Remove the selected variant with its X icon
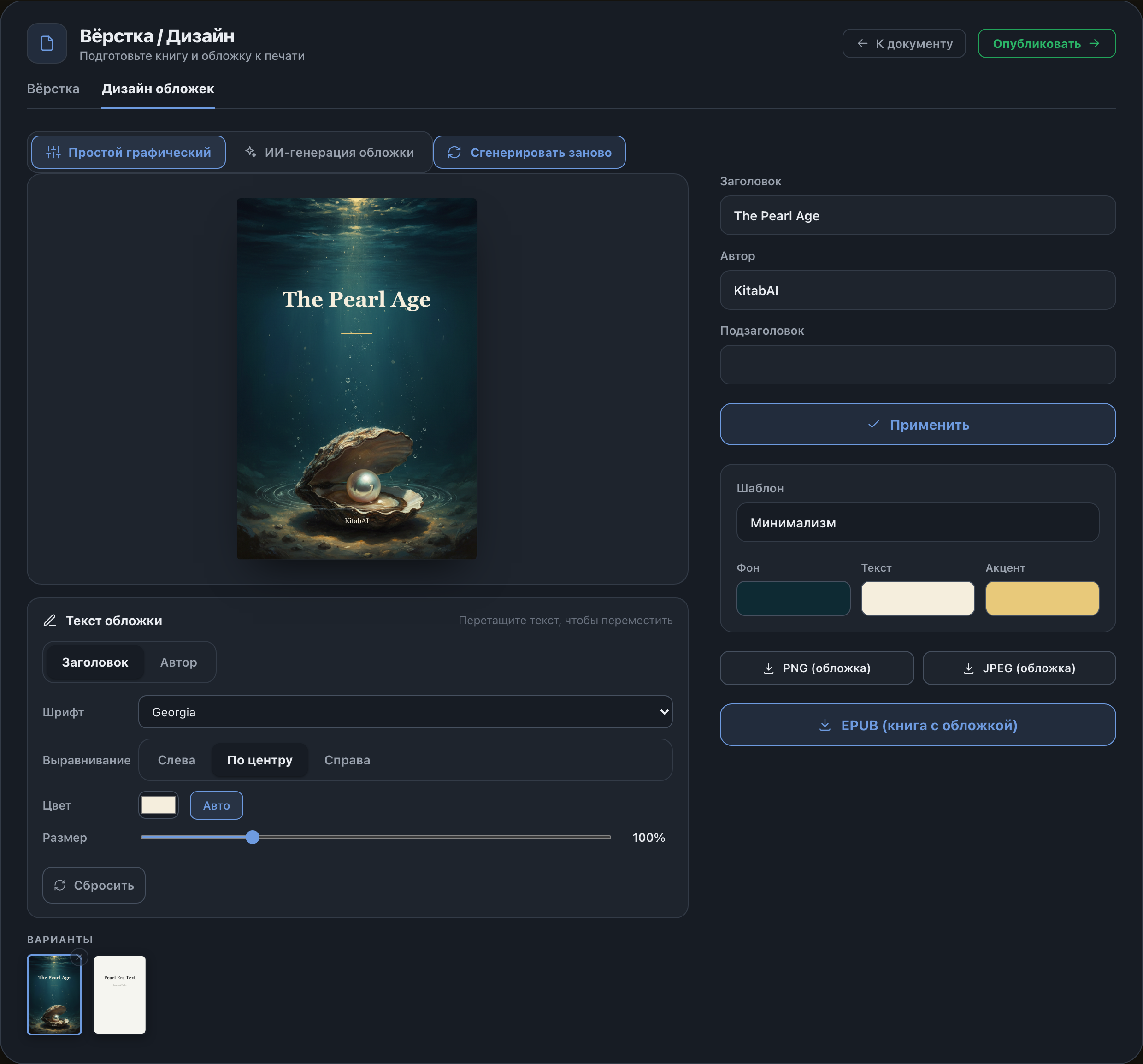The width and height of the screenshot is (1143, 1064). (x=79, y=958)
